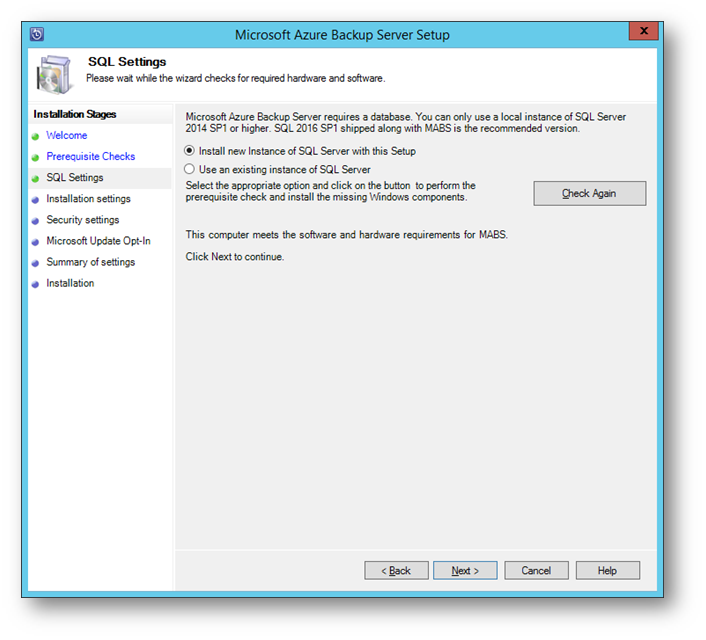Select SQL Settings in installation stages

75,177
